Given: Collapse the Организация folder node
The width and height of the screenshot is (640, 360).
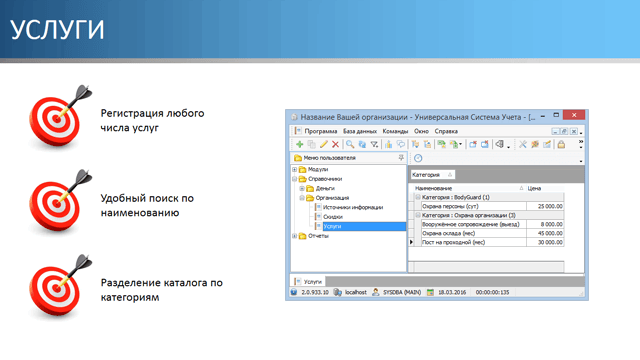Looking at the screenshot, I should coord(302,198).
